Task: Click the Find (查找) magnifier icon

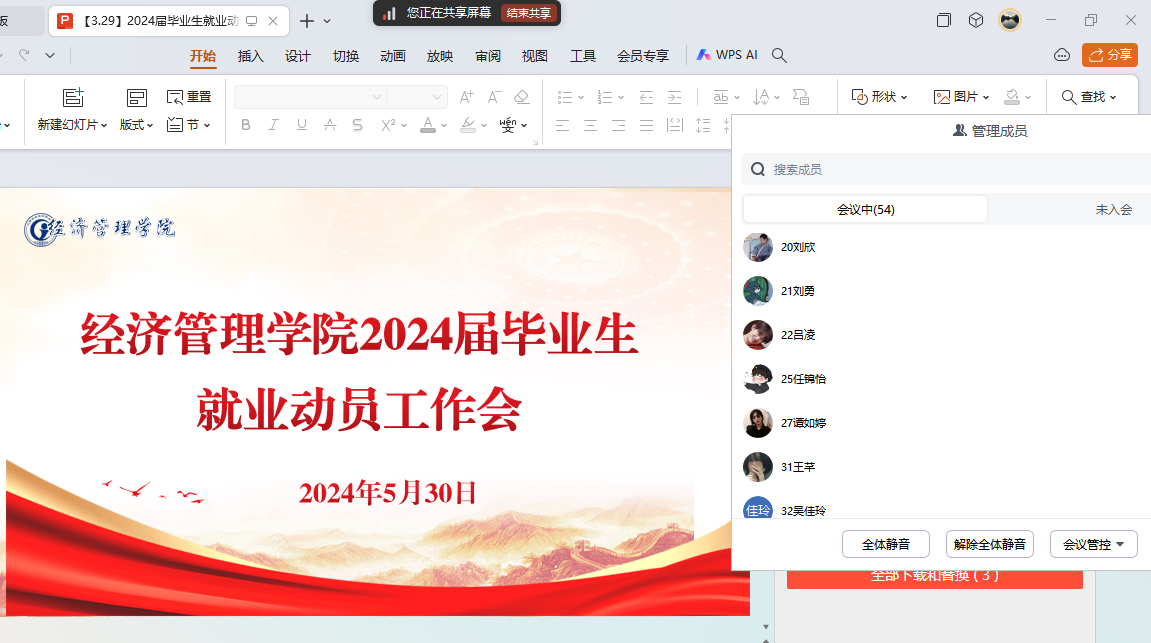Action: [1069, 97]
